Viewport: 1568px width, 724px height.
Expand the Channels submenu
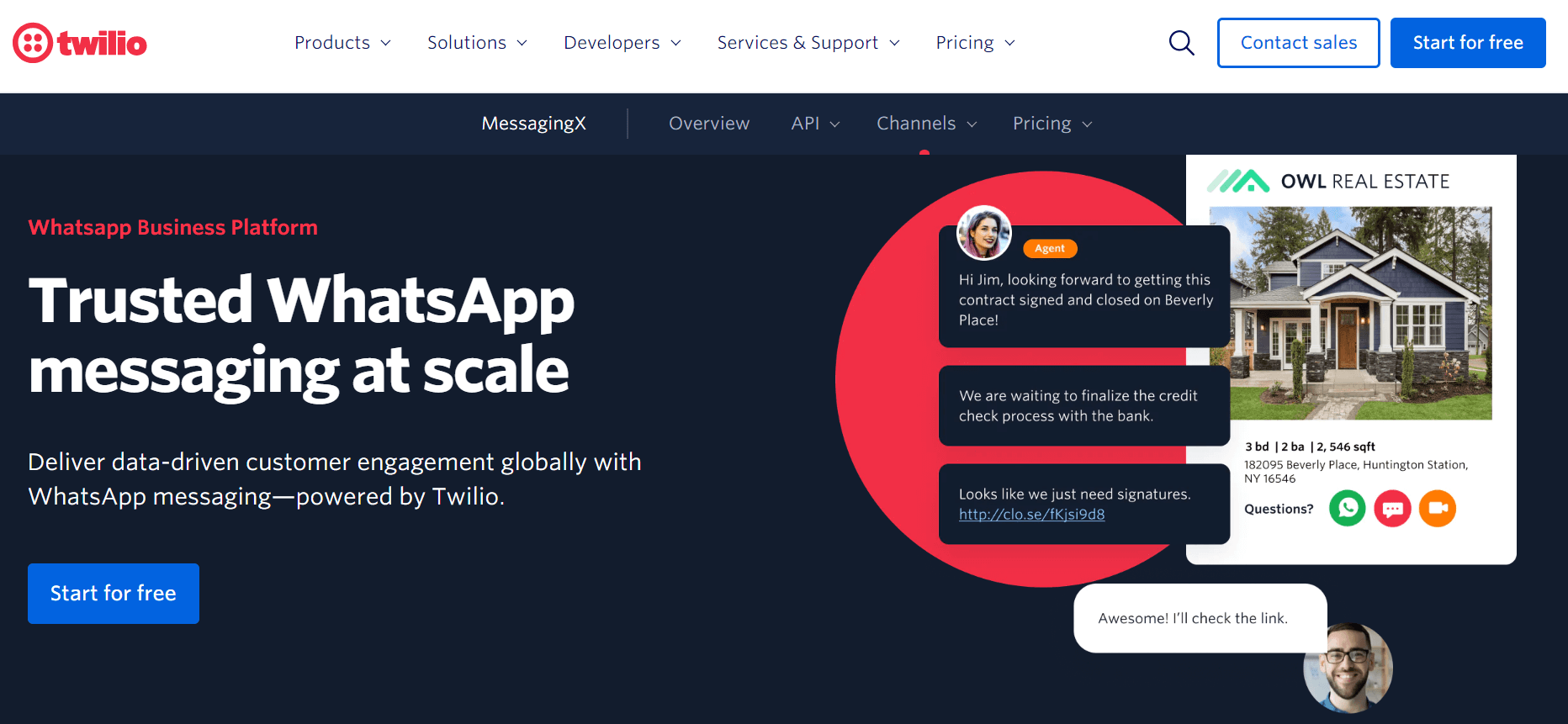click(x=927, y=124)
